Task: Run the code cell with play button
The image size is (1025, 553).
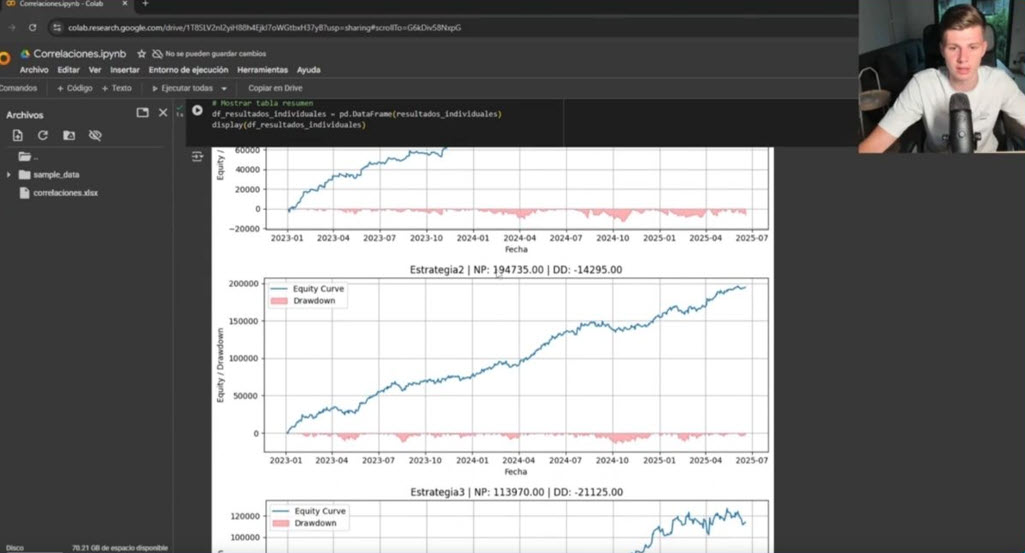Action: [197, 111]
